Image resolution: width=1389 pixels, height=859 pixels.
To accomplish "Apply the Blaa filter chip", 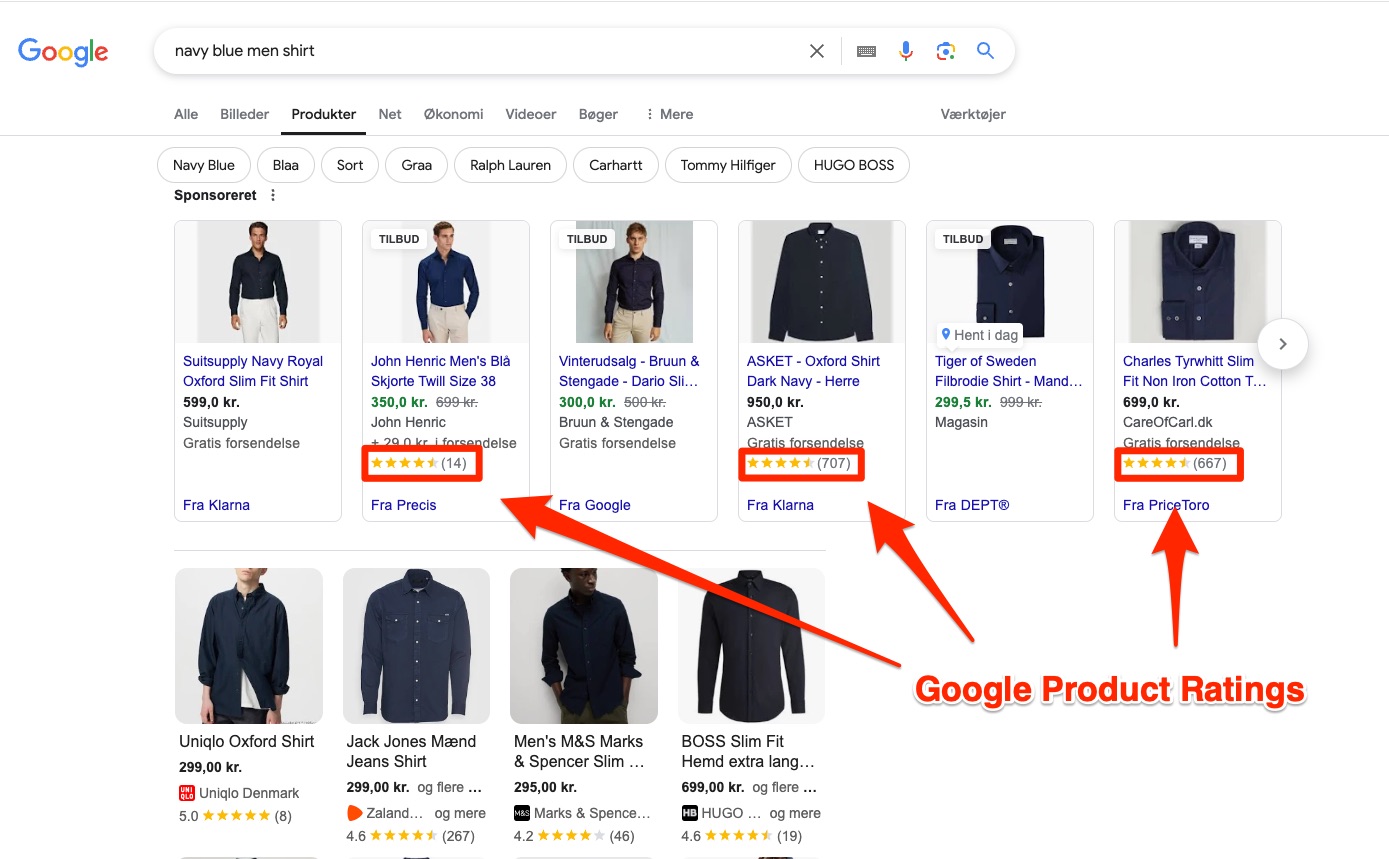I will coord(286,165).
